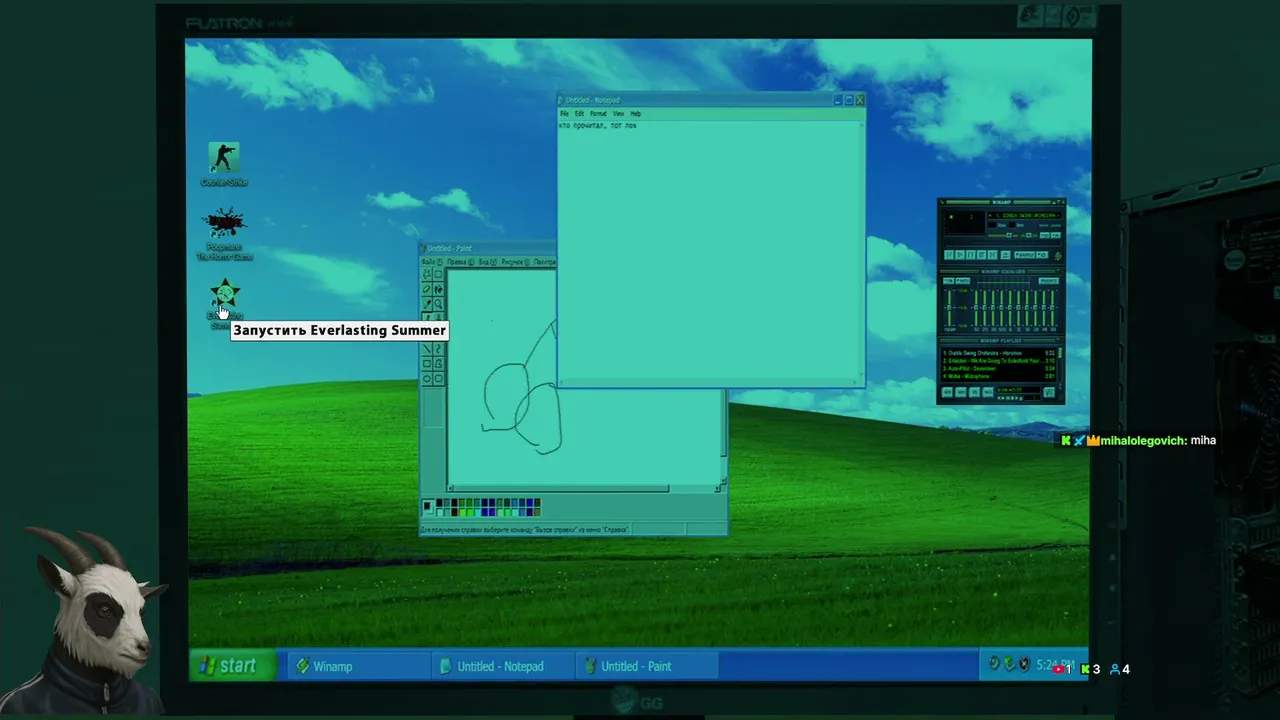Open the playlist MISC menu in Winamp
This screenshot has height=720, width=1280.
[989, 392]
